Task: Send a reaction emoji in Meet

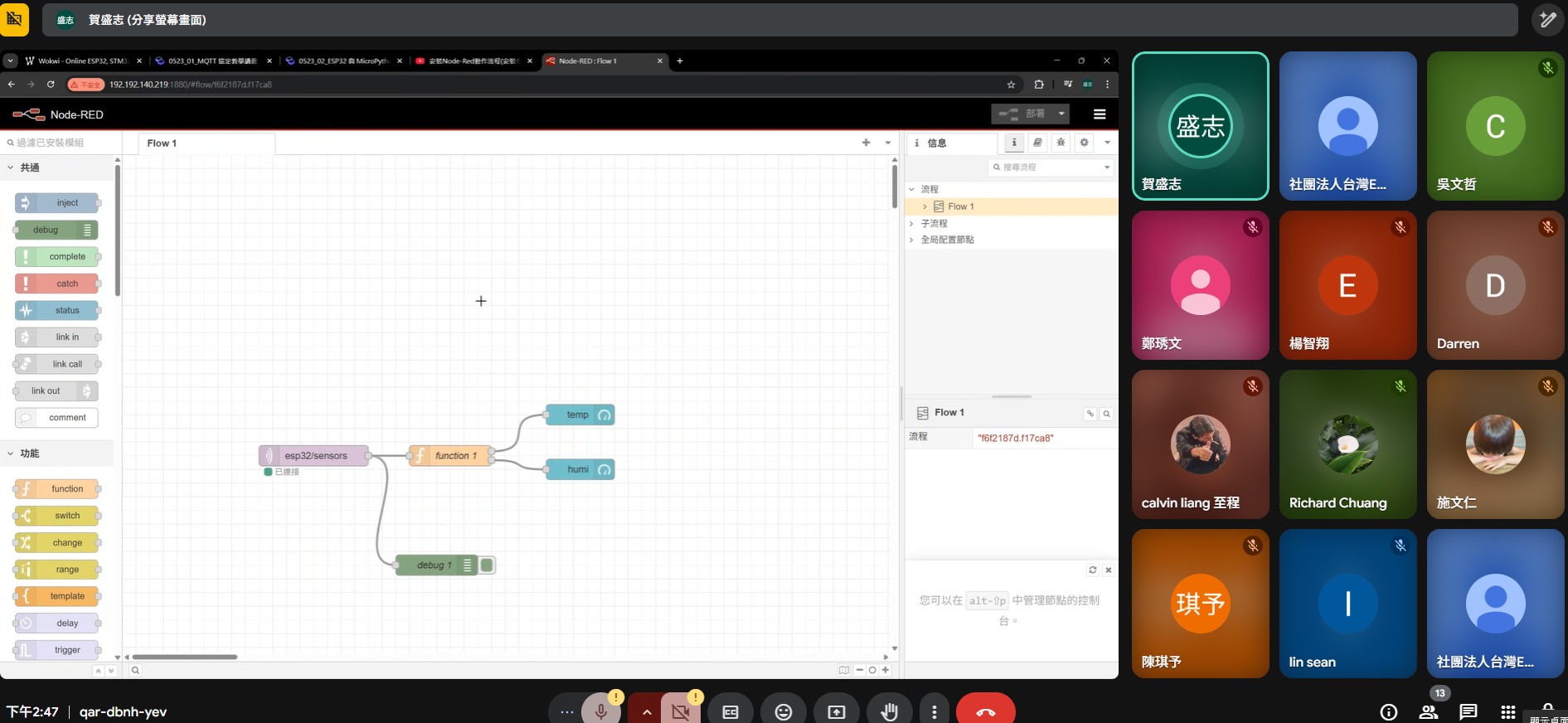Action: point(784,711)
